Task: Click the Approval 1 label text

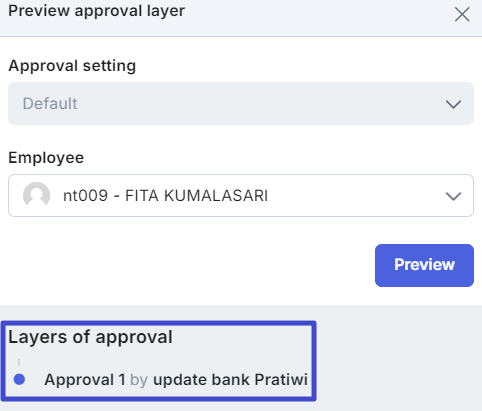Action: 85,380
